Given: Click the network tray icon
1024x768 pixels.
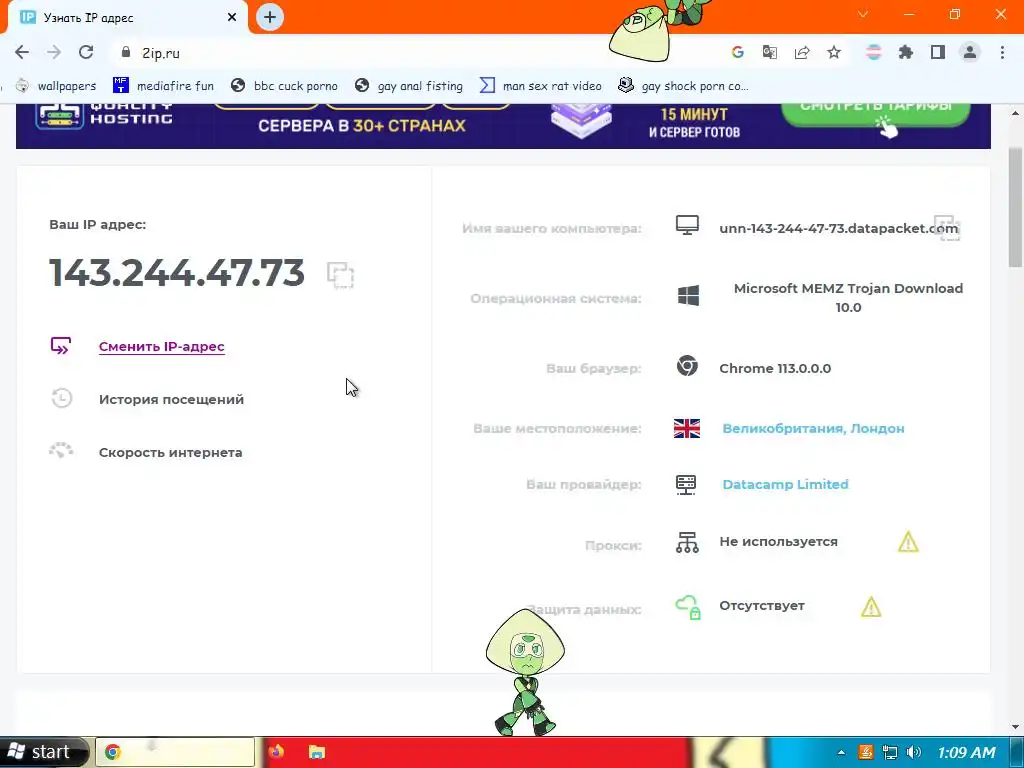Looking at the screenshot, I should click(x=889, y=752).
